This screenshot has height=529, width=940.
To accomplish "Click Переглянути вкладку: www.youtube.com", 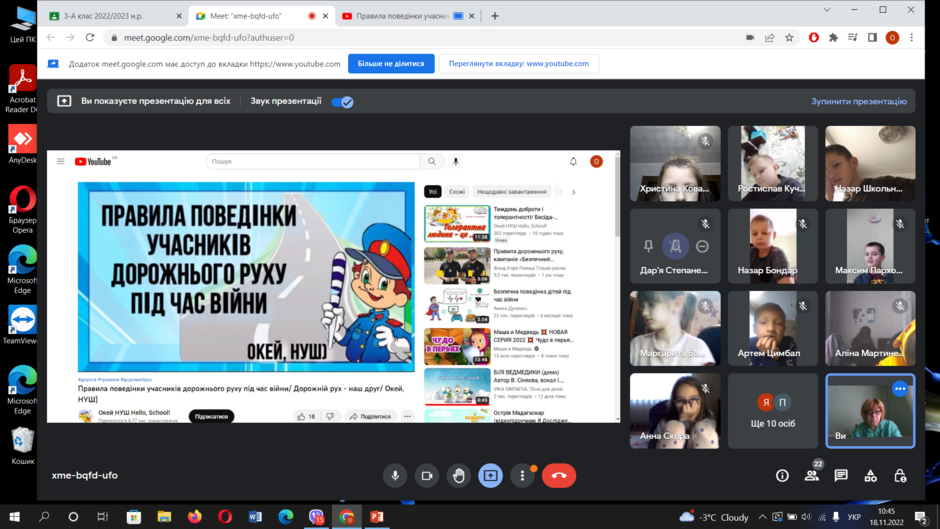I will pos(519,64).
